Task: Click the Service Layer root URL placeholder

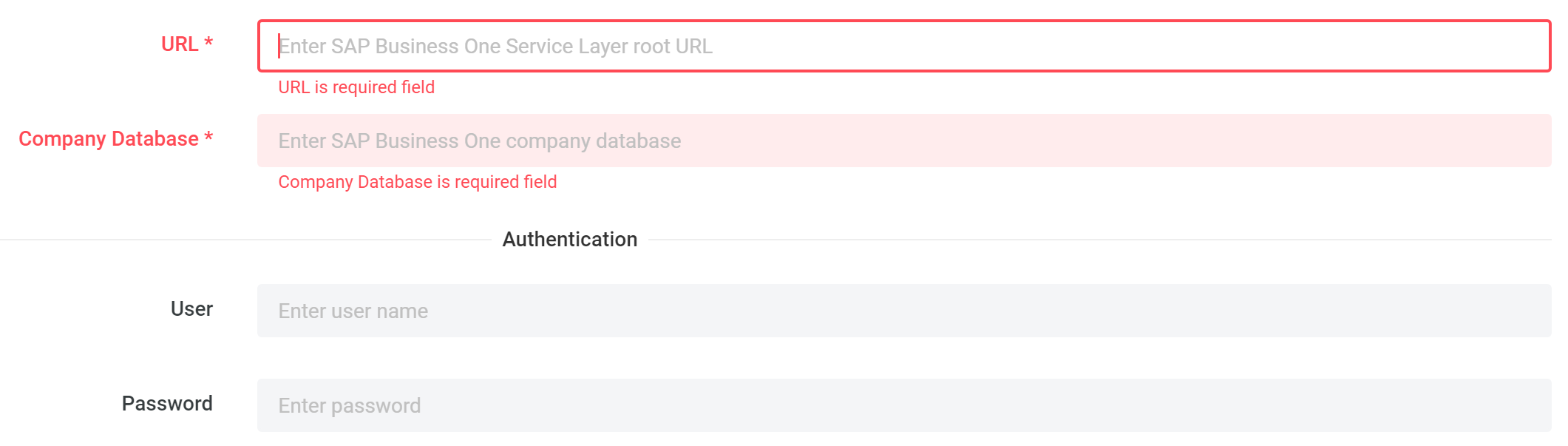Action: pyautogui.click(x=495, y=47)
